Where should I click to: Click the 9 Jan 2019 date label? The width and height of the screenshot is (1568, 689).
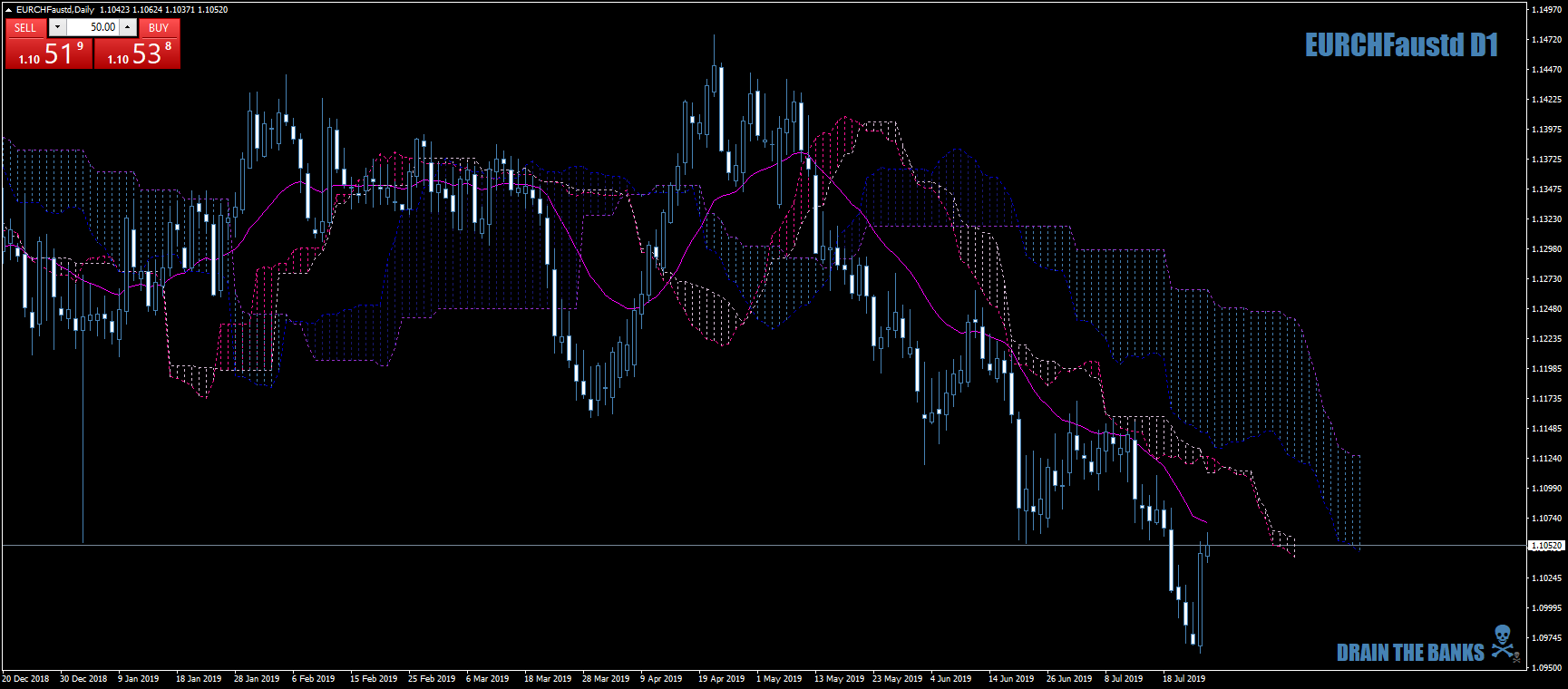pos(138,679)
